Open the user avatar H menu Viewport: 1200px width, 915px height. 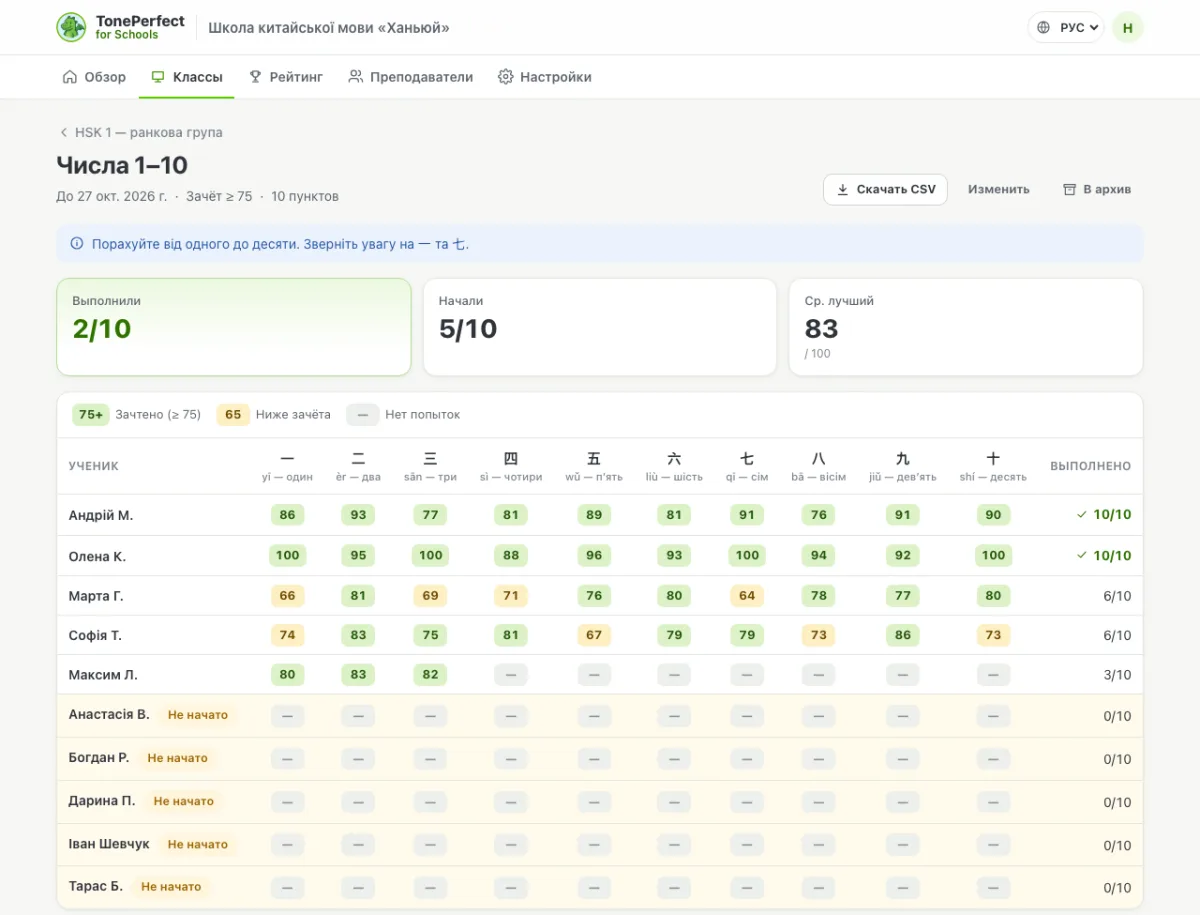click(x=1127, y=28)
